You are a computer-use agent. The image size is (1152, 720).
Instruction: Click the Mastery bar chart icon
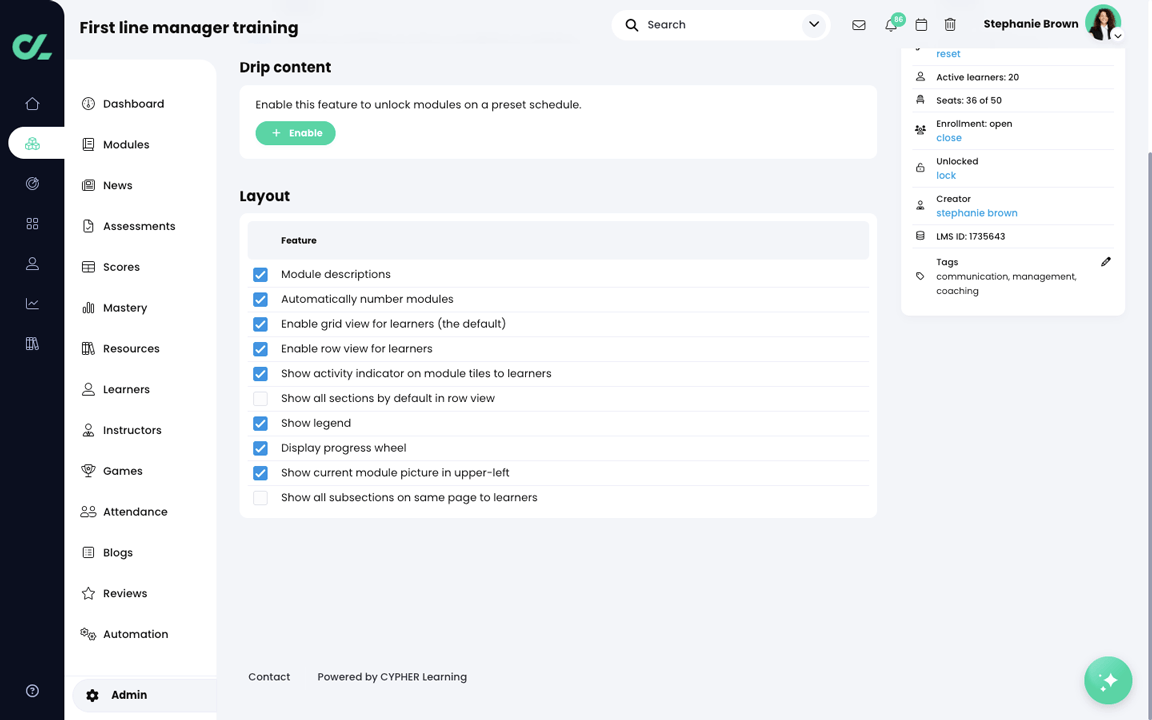point(88,308)
